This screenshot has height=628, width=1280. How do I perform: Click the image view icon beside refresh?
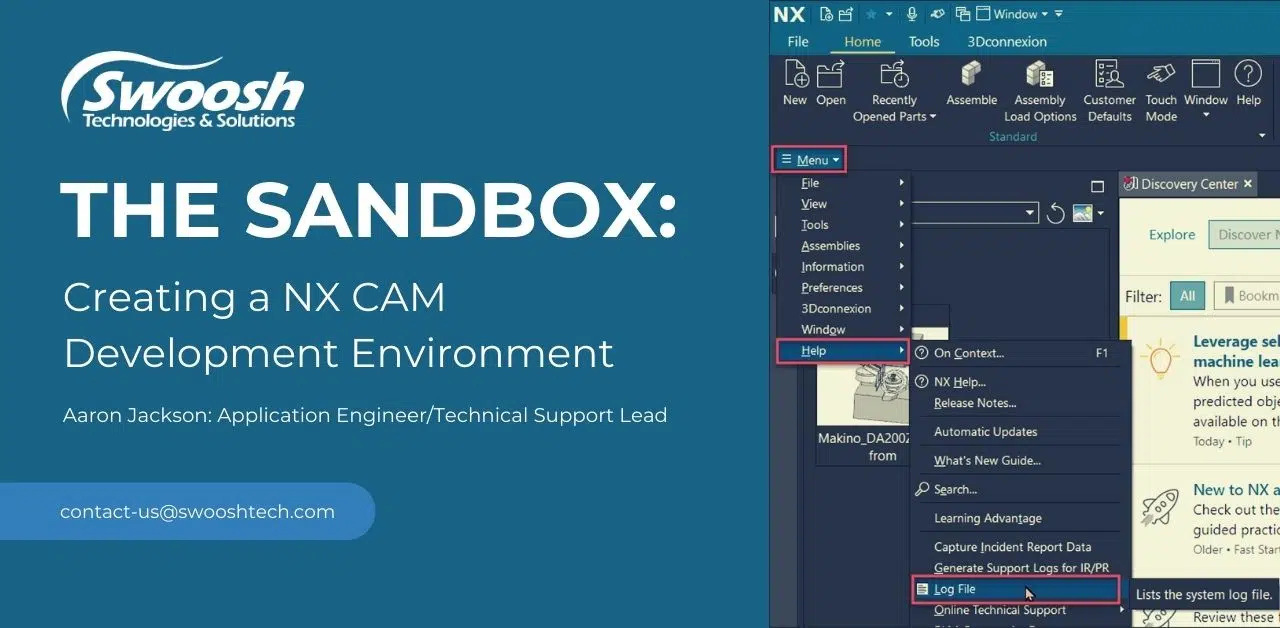[x=1082, y=213]
